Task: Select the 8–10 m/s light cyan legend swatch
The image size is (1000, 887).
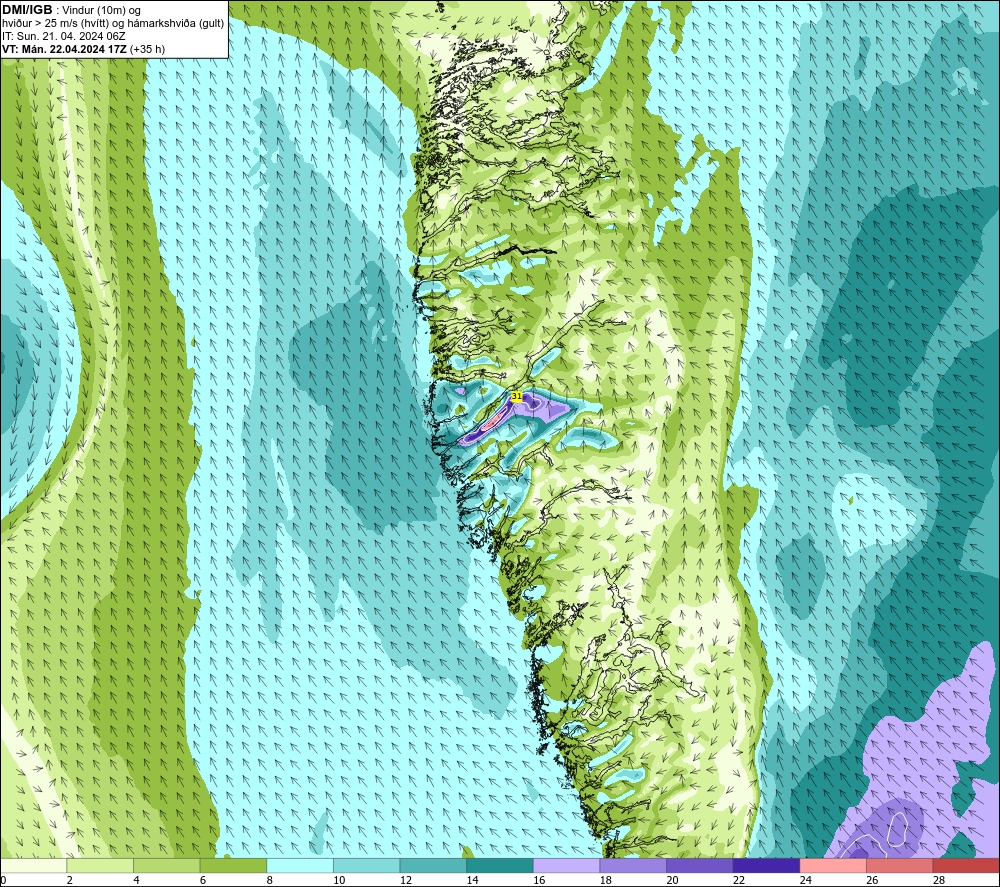Action: (x=300, y=865)
